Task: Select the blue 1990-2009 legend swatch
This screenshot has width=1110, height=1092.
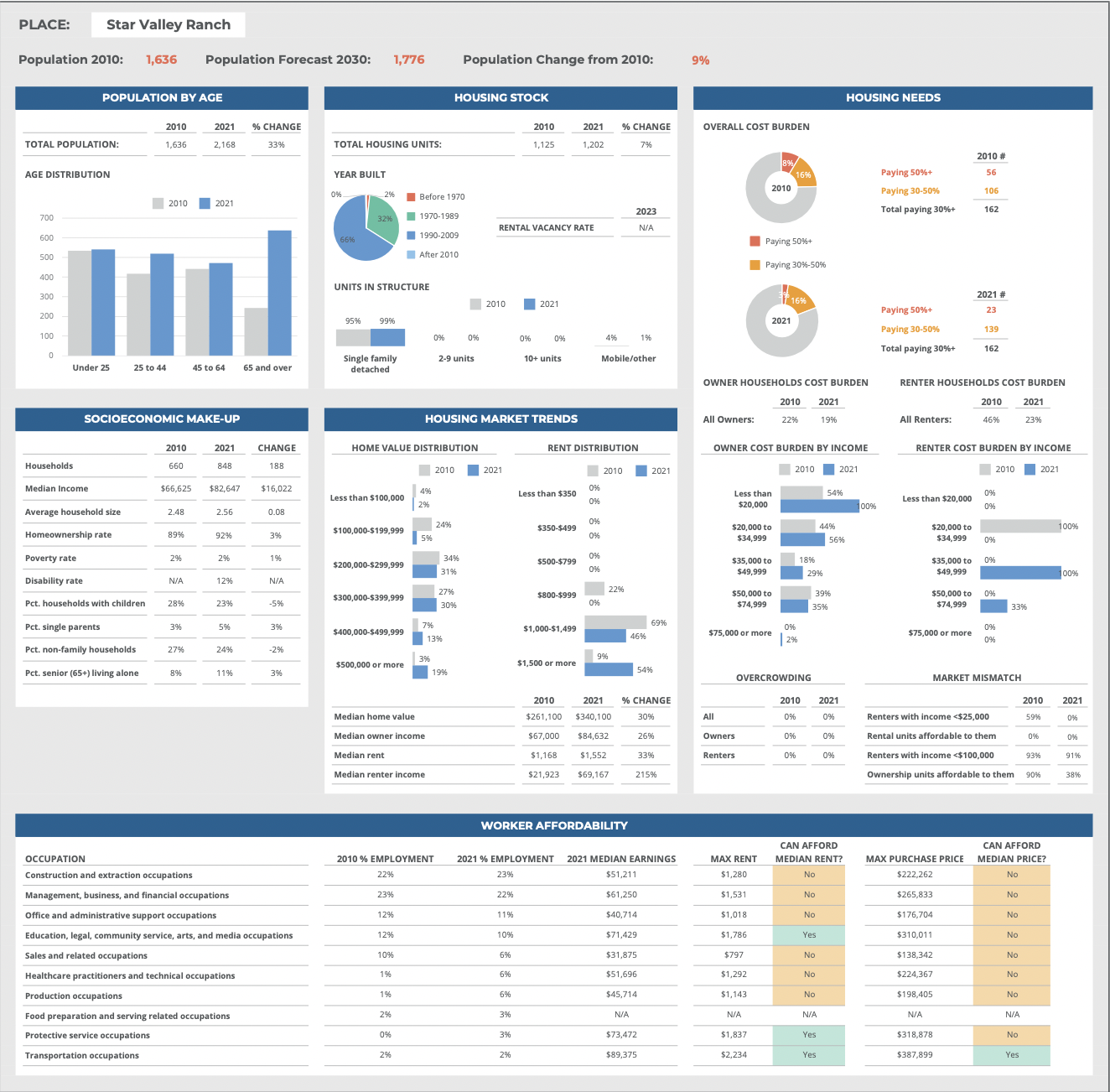Action: pos(411,236)
